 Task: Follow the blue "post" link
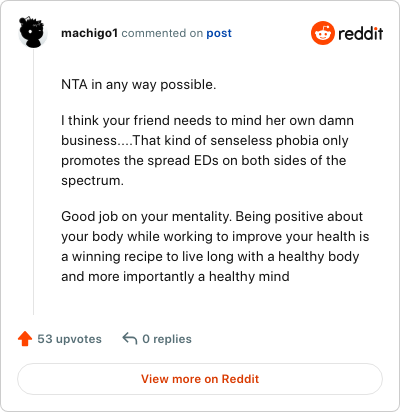[219, 33]
